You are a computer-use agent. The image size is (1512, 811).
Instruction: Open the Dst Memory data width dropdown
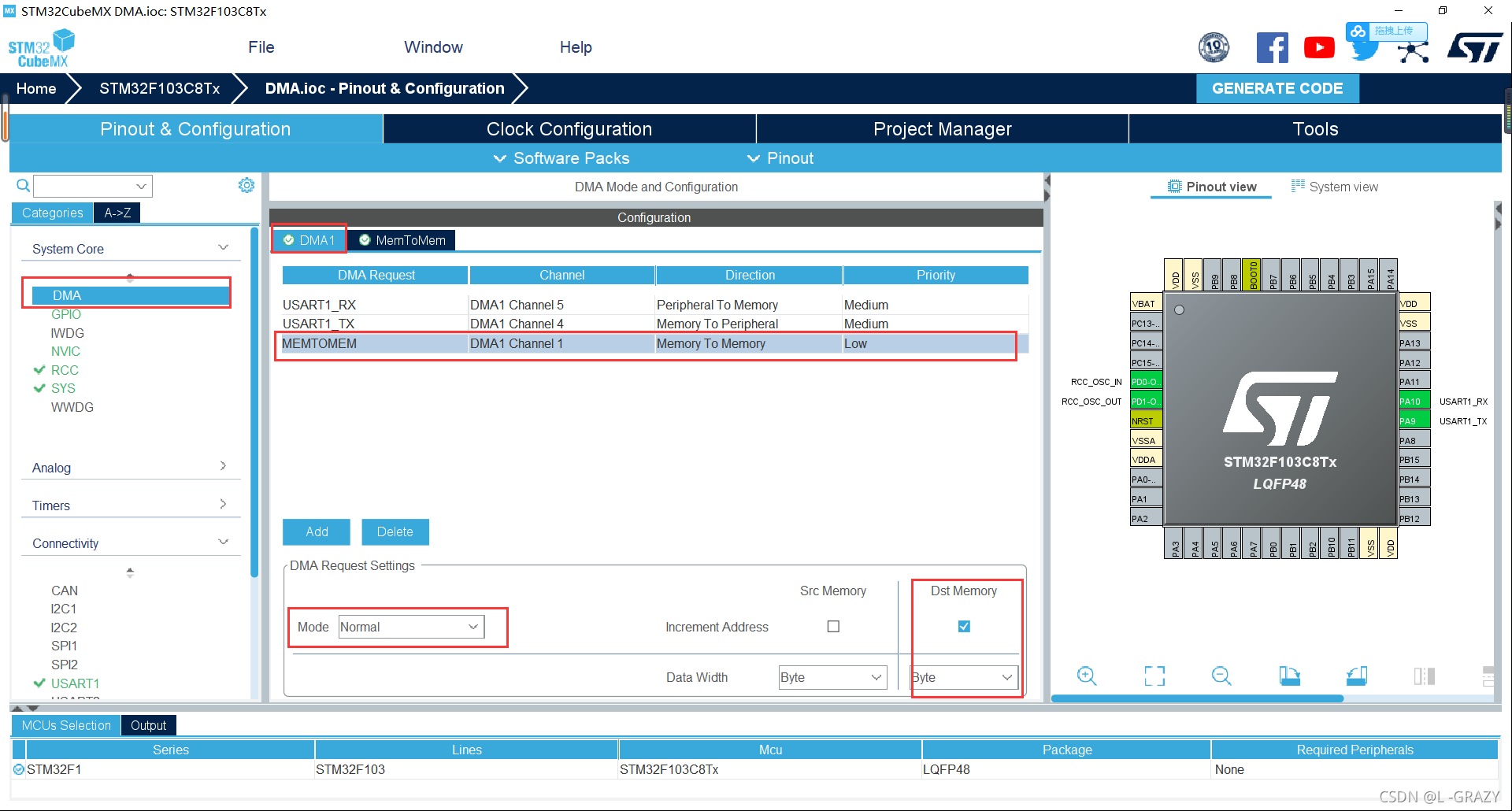pyautogui.click(x=964, y=677)
